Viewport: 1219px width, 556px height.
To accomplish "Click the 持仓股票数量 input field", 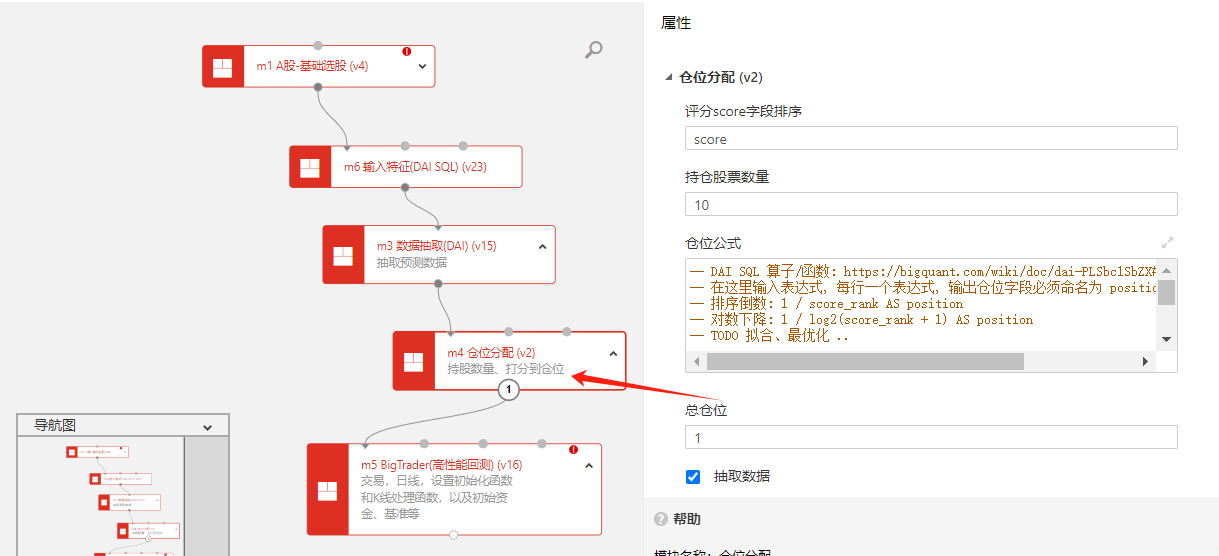I will tap(930, 205).
